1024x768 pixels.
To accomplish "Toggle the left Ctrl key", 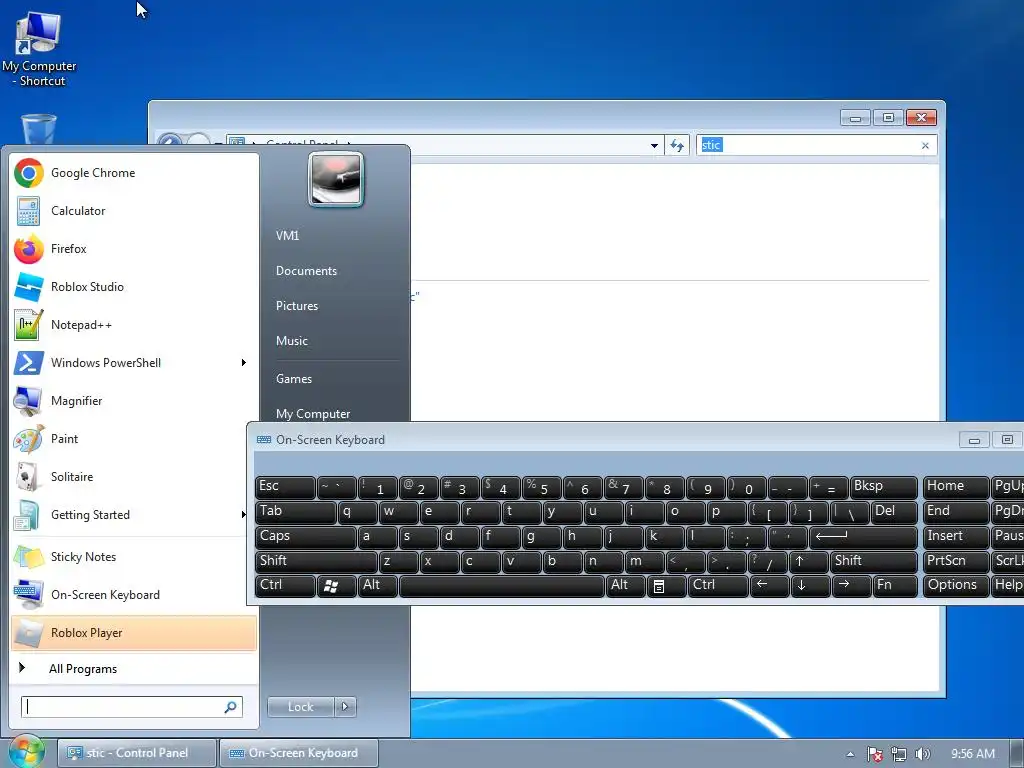I will [285, 585].
